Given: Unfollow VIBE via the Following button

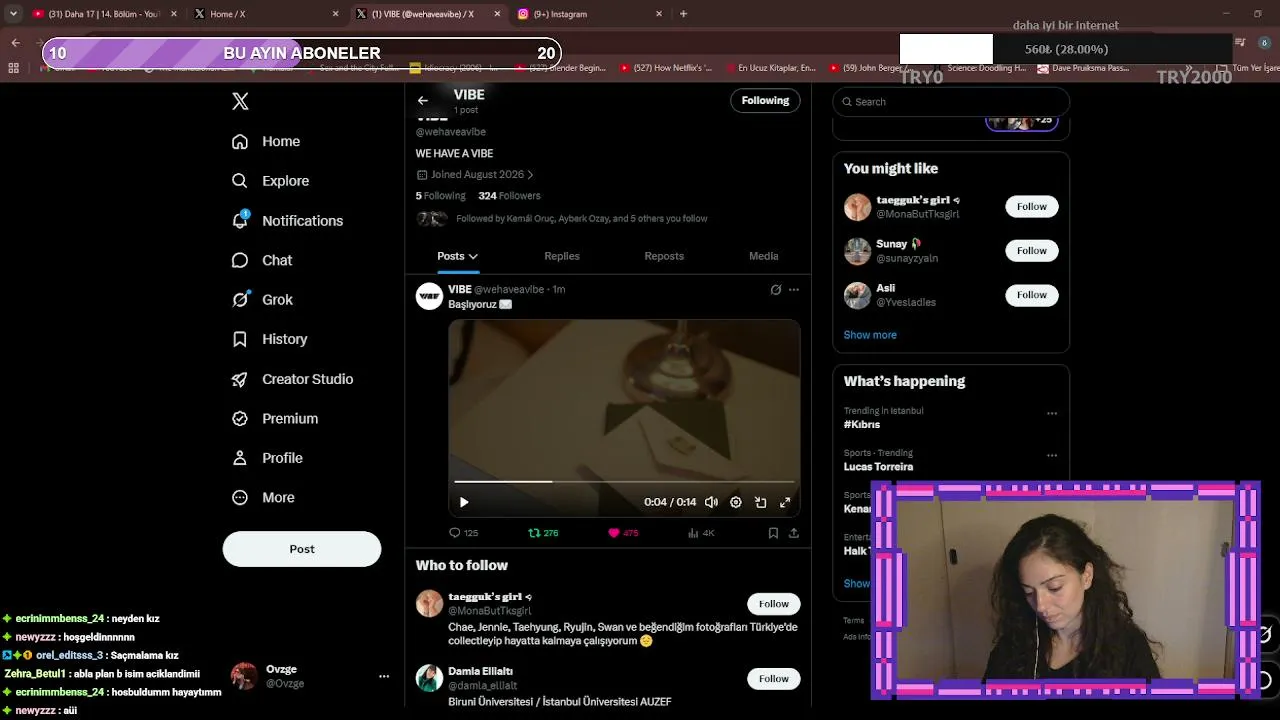Looking at the screenshot, I should 765,100.
